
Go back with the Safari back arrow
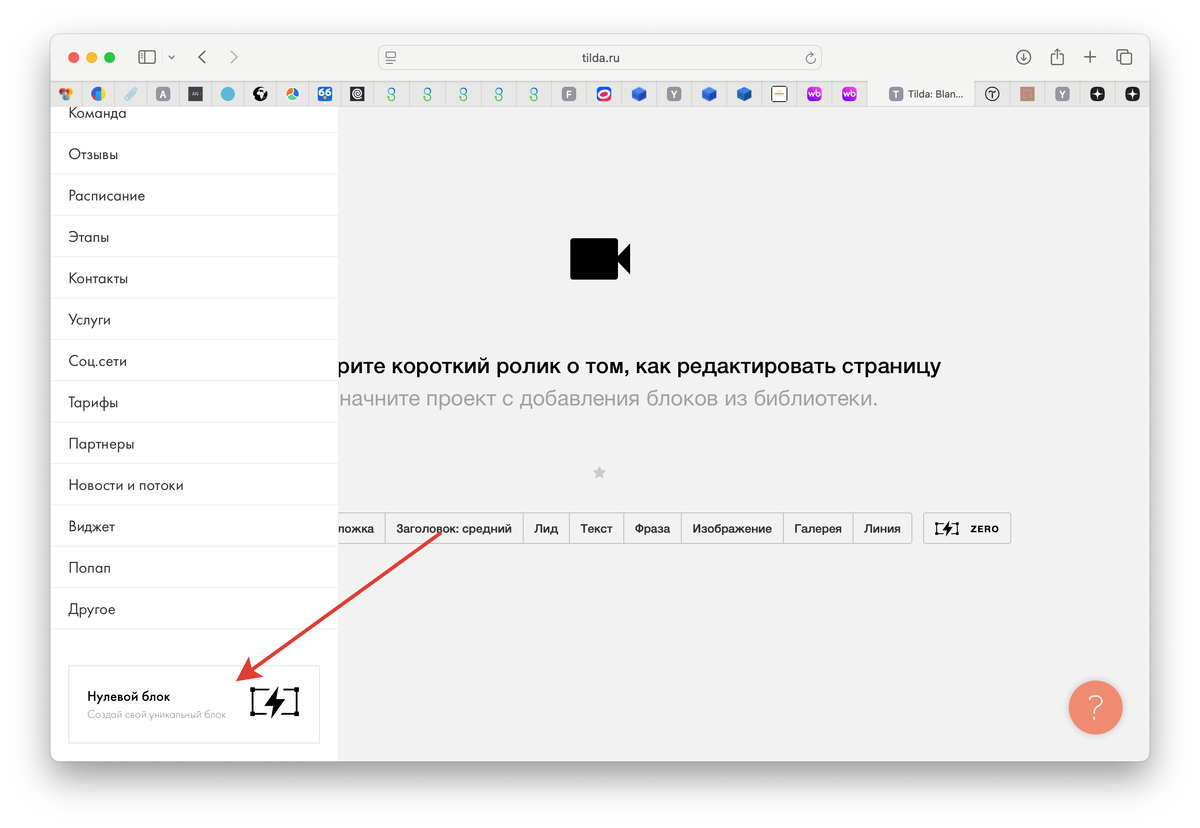click(x=202, y=57)
